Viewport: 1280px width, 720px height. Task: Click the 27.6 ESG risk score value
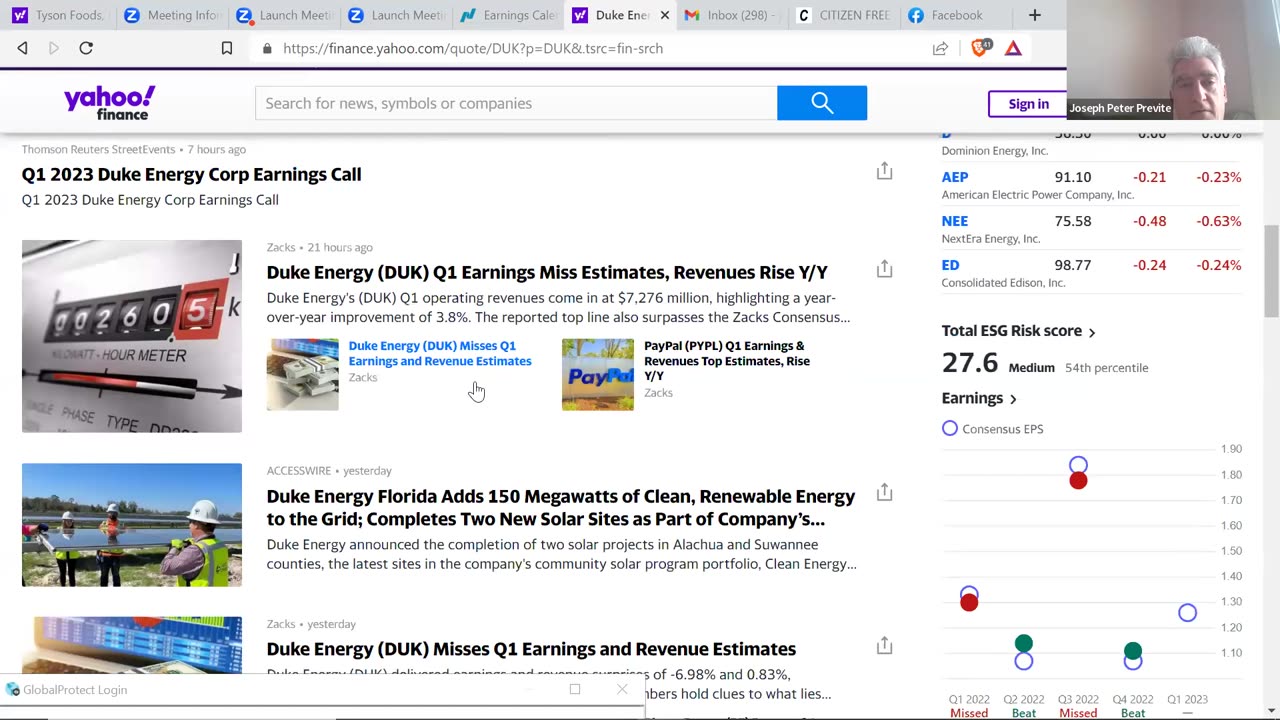(970, 363)
